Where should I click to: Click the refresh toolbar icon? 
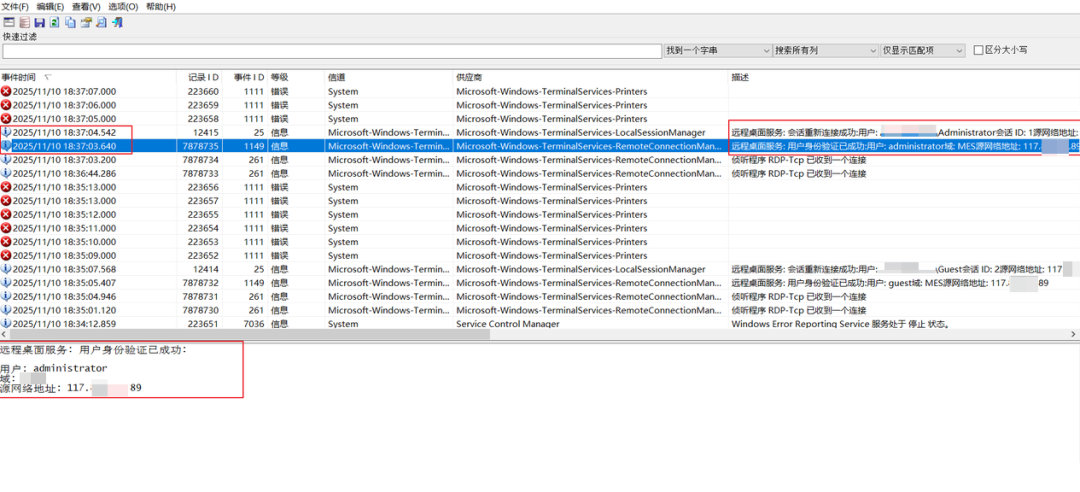pos(54,22)
